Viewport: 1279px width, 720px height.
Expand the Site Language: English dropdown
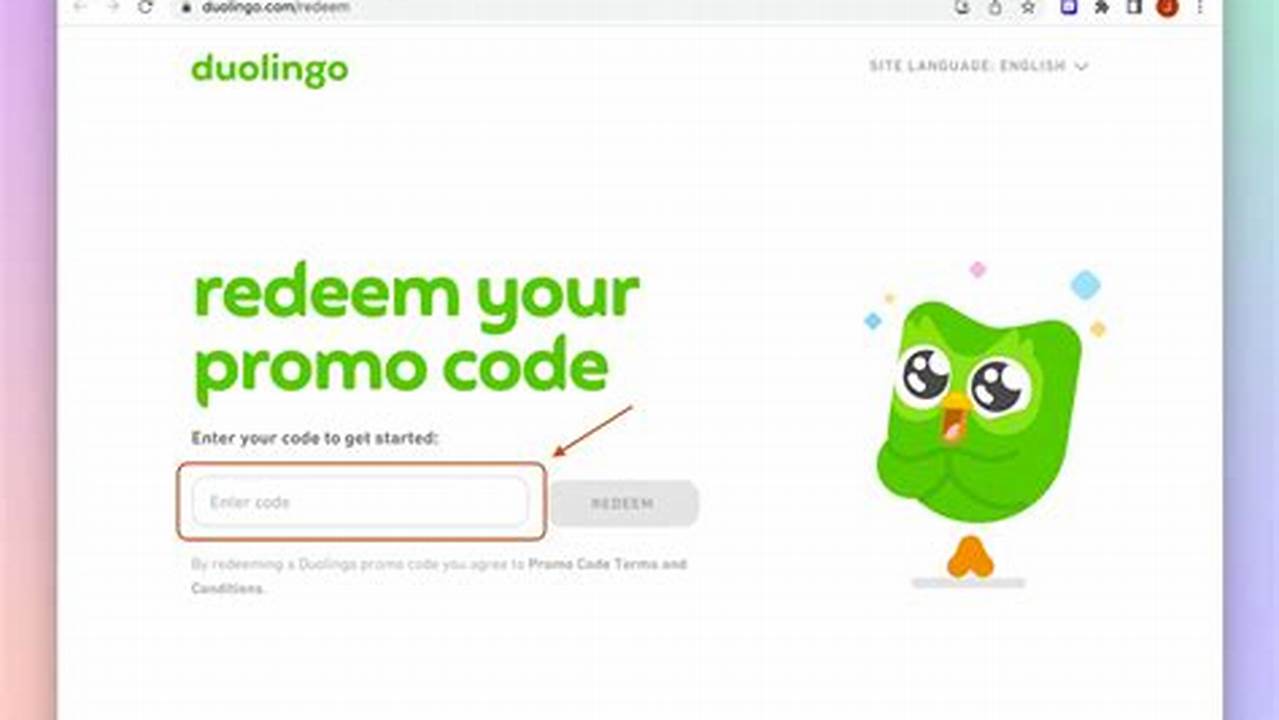click(x=978, y=66)
